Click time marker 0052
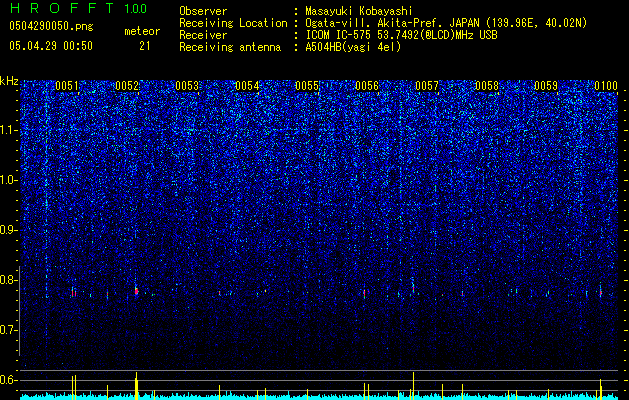 [x=127, y=86]
